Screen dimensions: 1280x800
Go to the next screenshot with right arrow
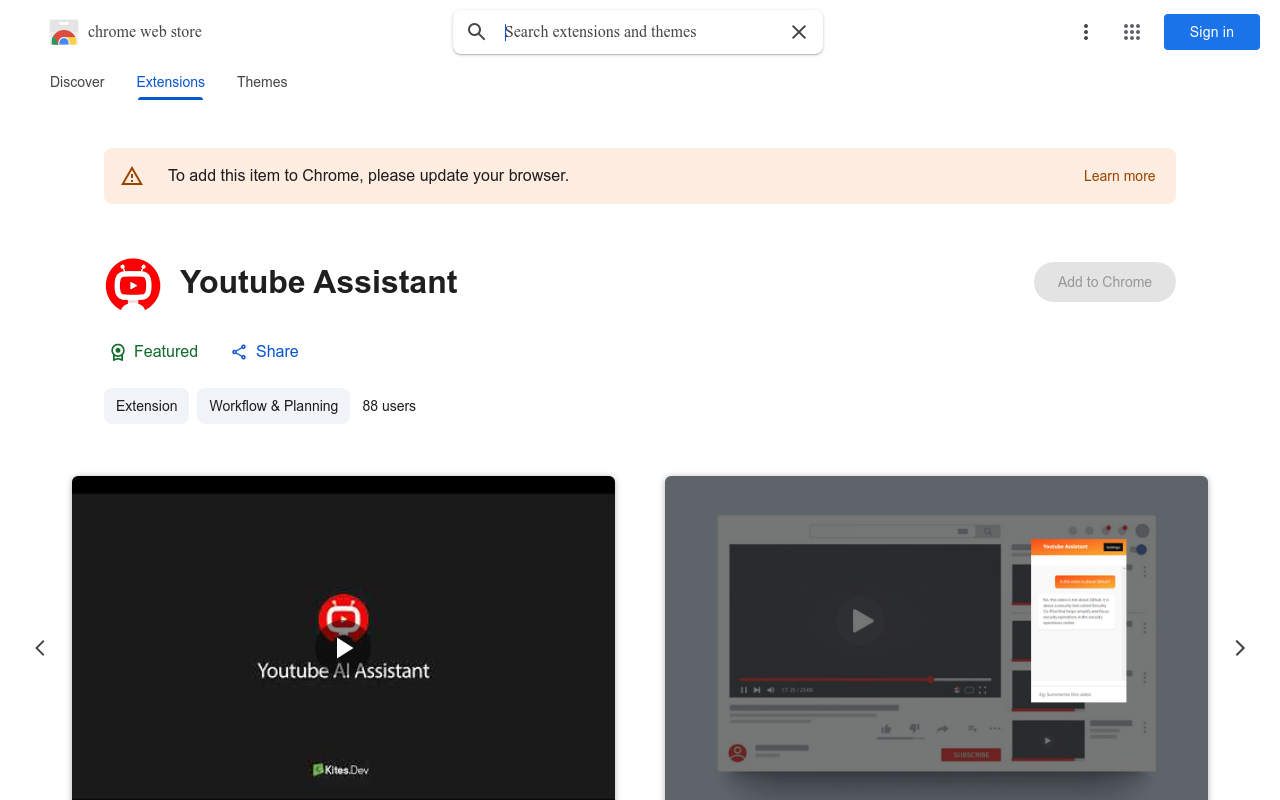1240,648
